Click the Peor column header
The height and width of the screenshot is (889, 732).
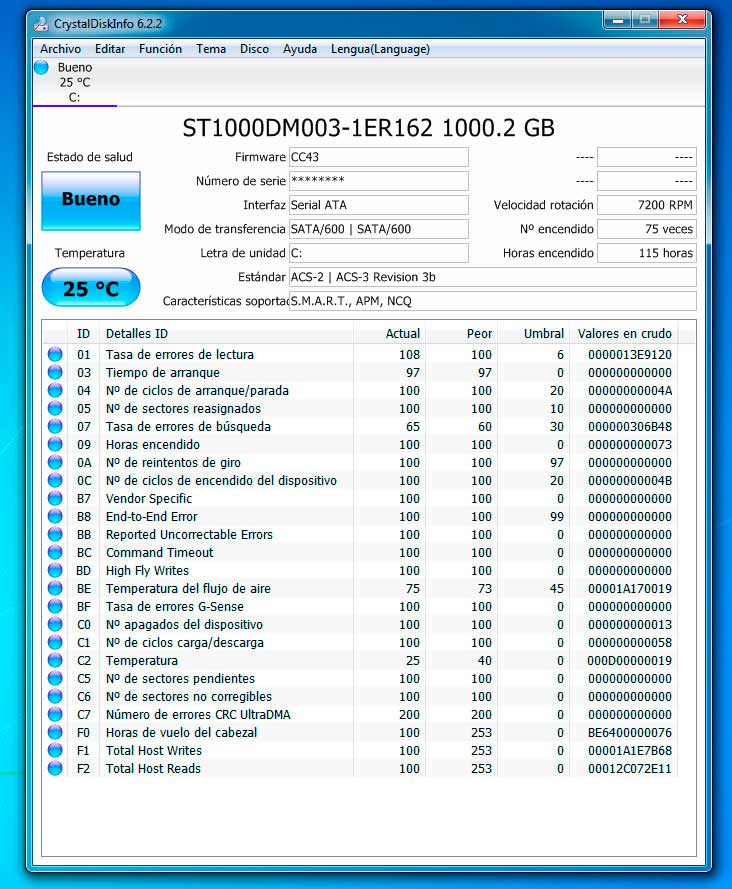coord(462,333)
